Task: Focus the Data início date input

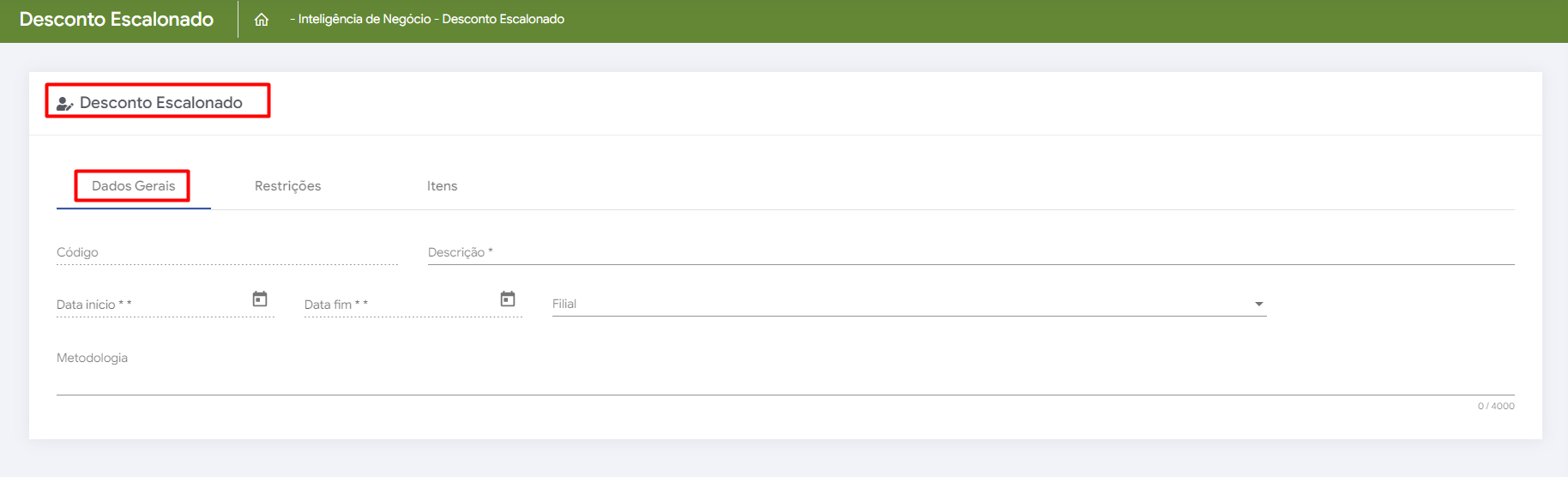Action: pyautogui.click(x=150, y=305)
